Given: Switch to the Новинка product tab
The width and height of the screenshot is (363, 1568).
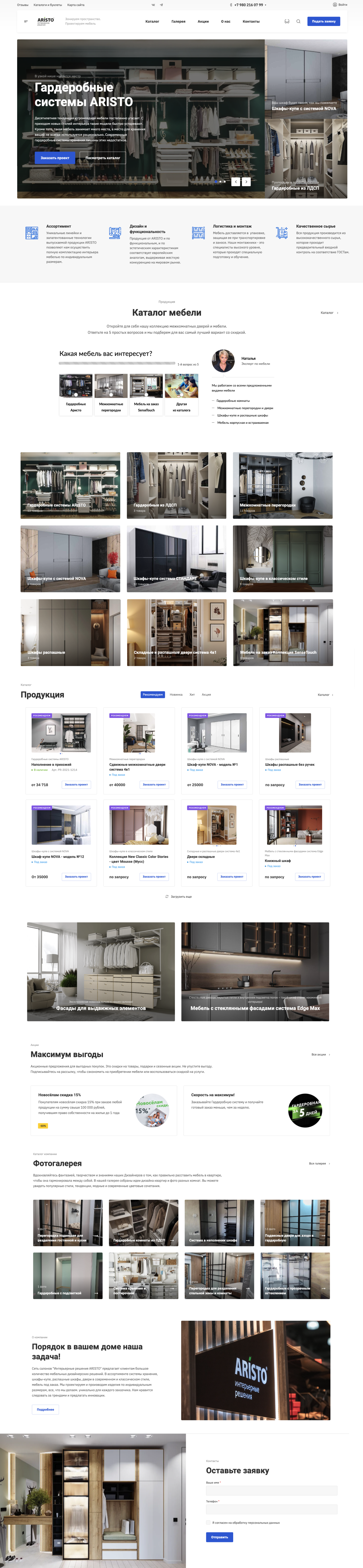Looking at the screenshot, I should pos(176,695).
